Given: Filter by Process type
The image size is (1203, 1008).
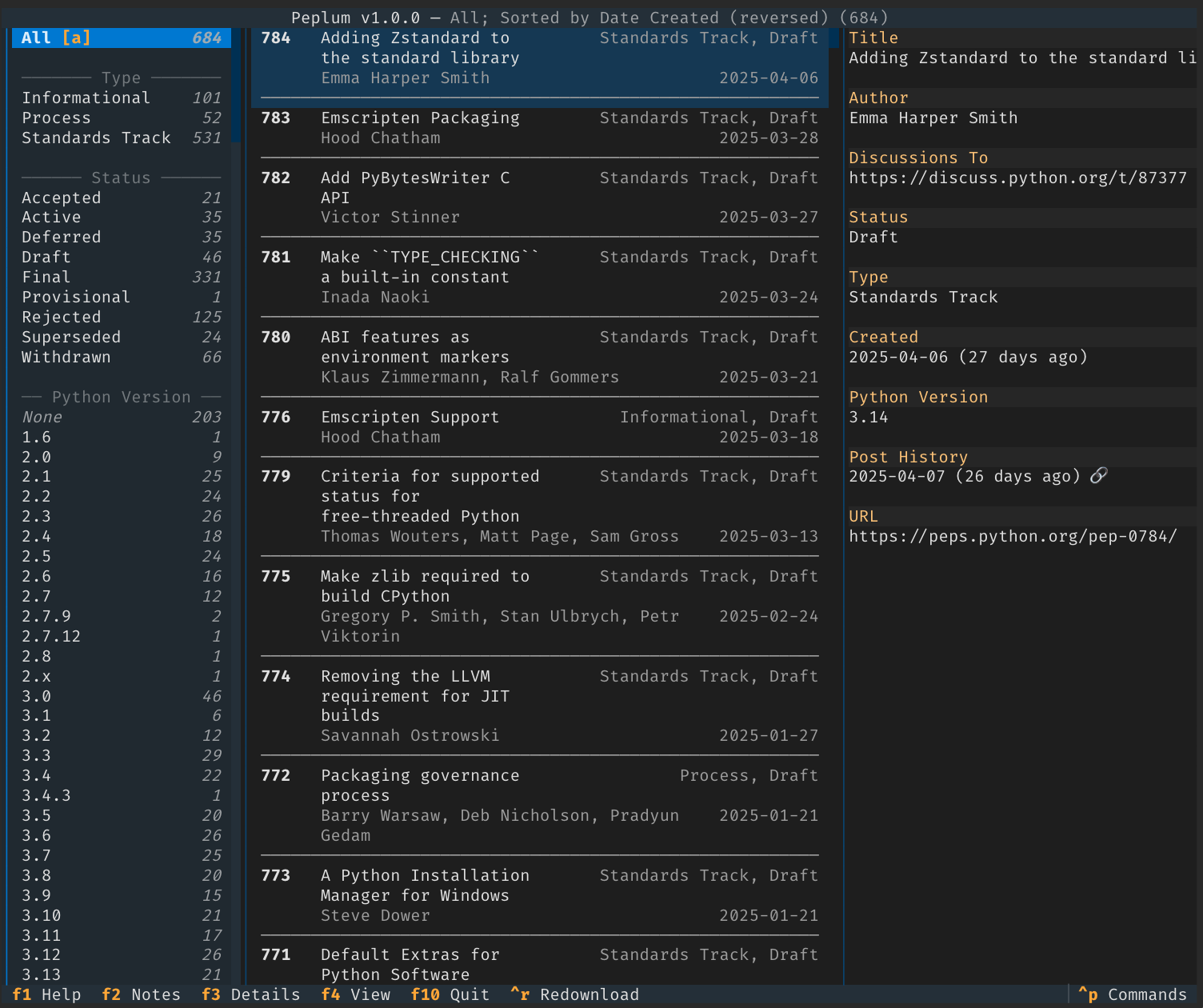Looking at the screenshot, I should click(x=122, y=118).
